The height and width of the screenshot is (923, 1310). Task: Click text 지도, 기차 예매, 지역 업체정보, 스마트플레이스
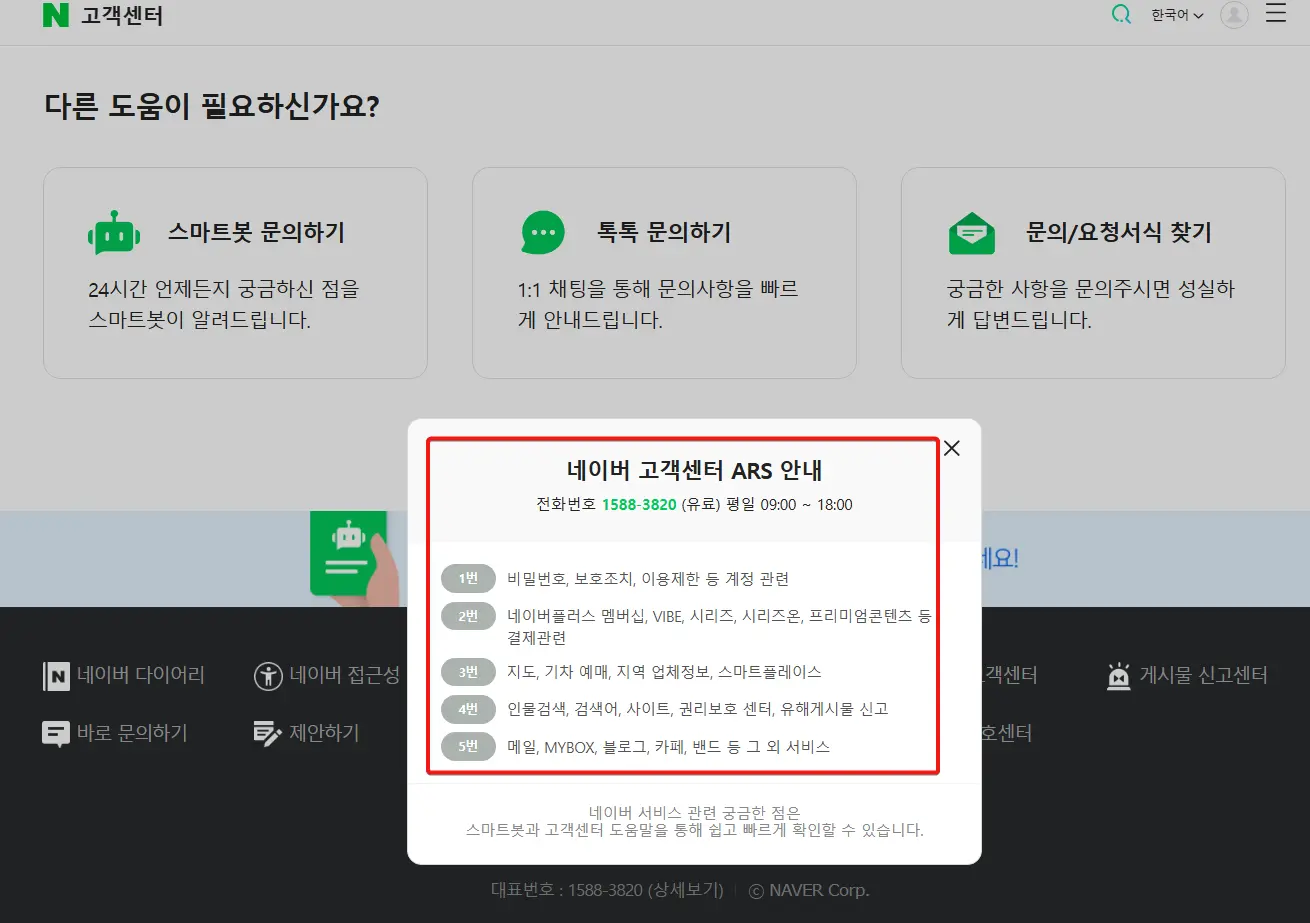(x=664, y=672)
